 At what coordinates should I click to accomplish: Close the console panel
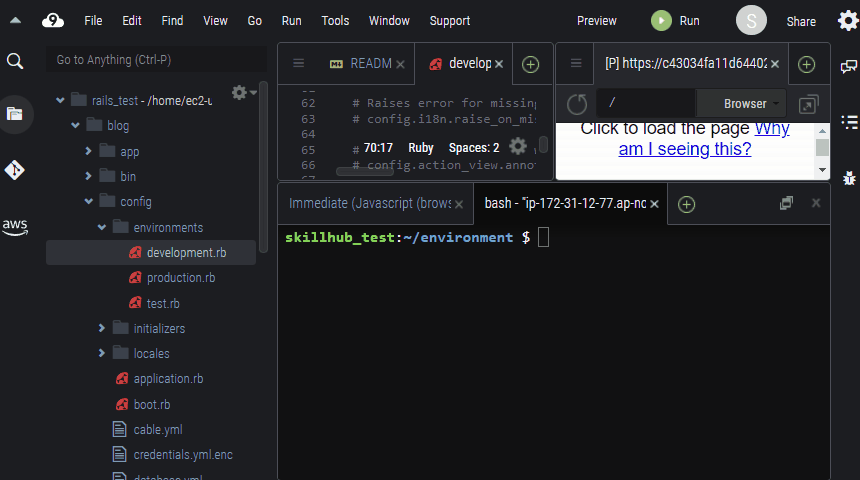point(816,203)
